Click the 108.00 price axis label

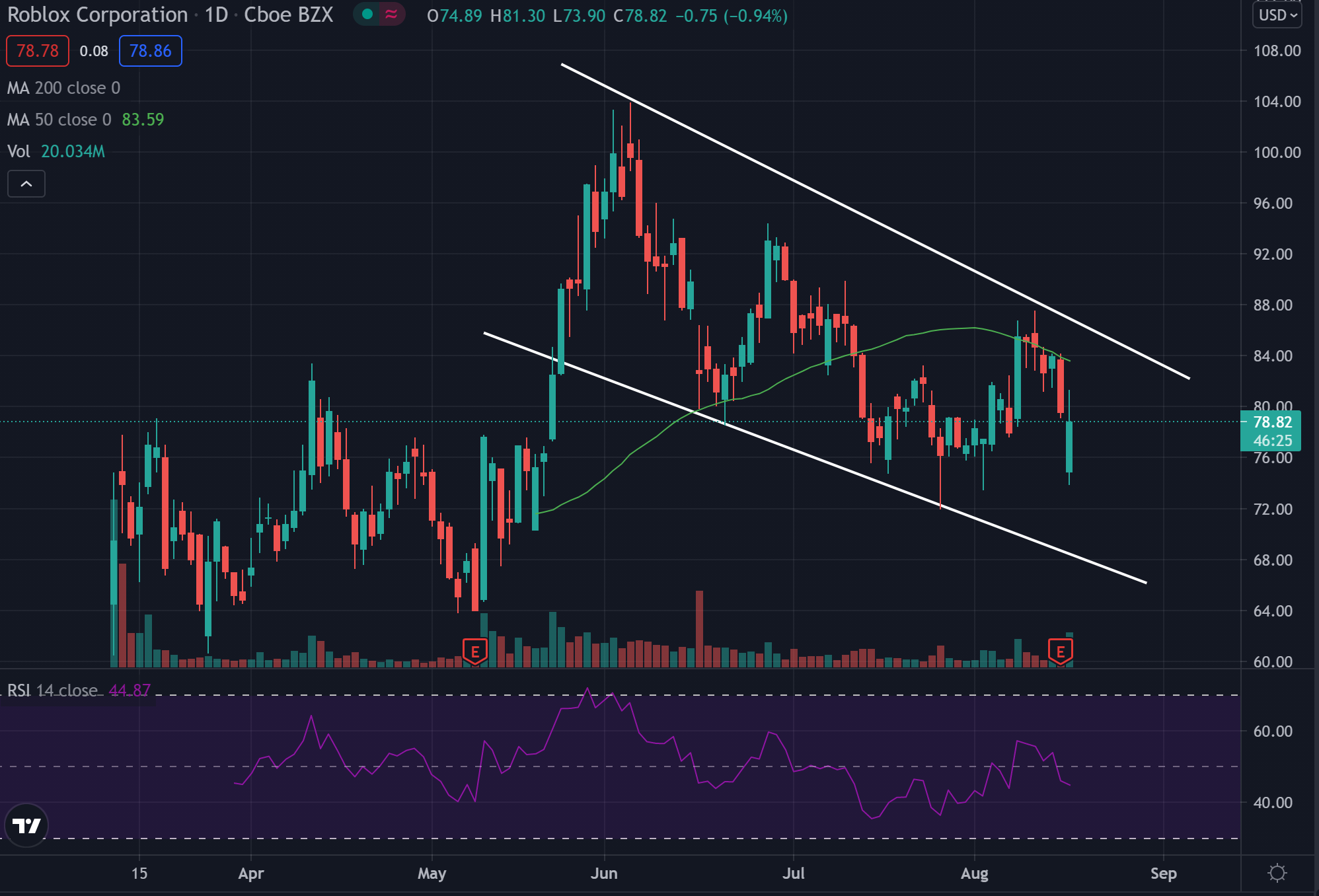(1277, 51)
